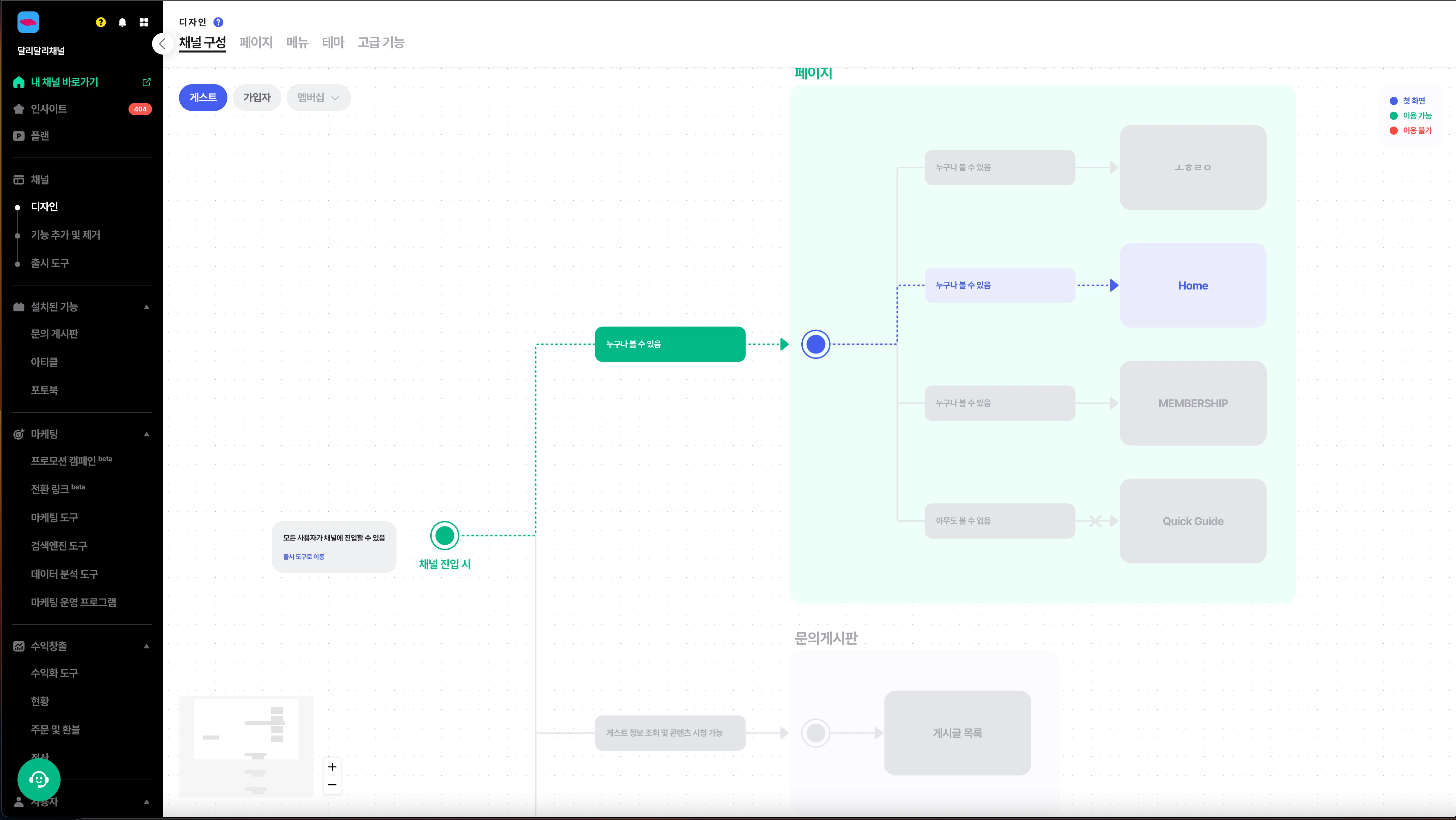The height and width of the screenshot is (820, 1456).
Task: Click the yellow help question mark icon
Action: [101, 22]
